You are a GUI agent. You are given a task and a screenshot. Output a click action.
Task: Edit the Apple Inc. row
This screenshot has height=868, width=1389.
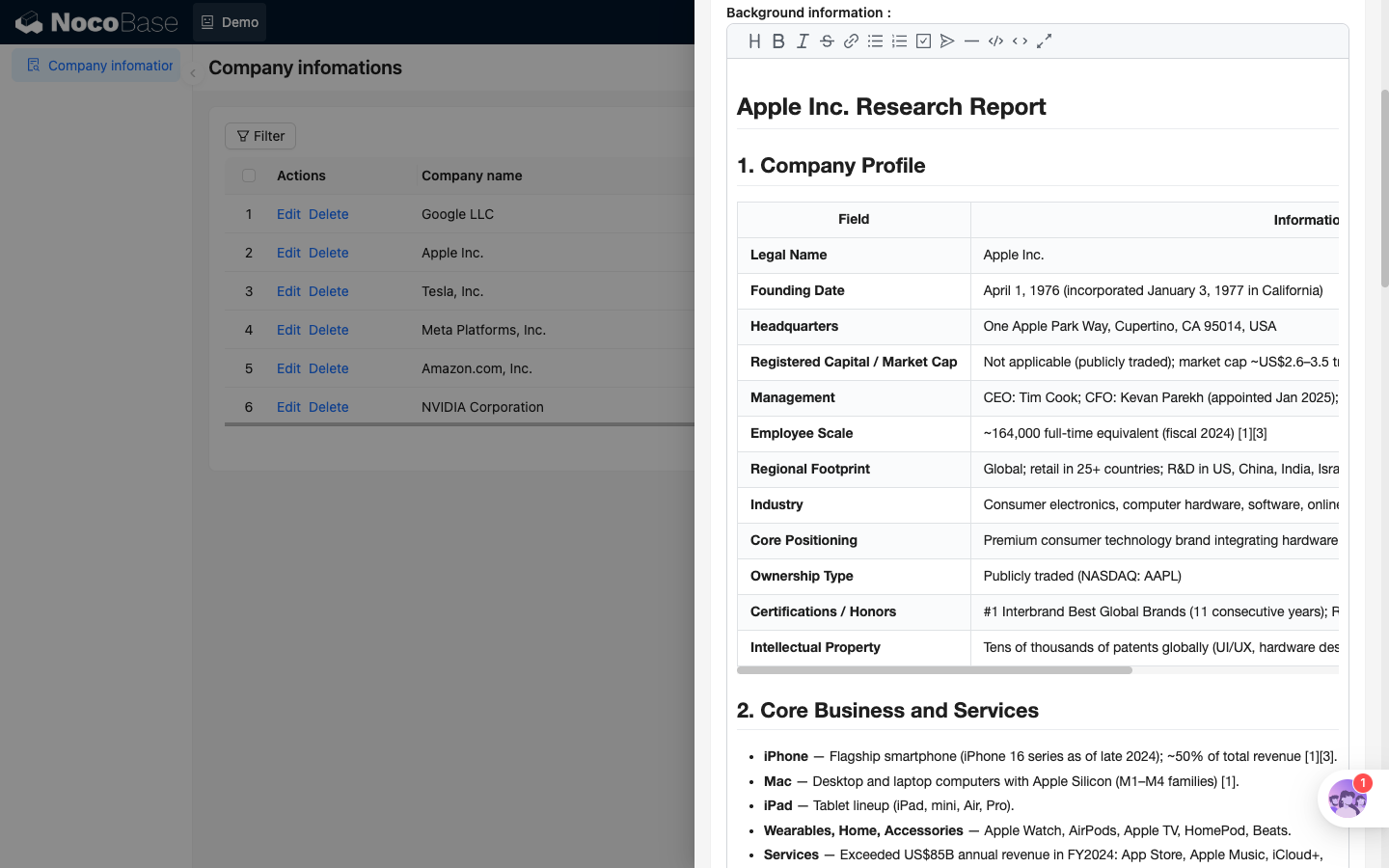point(288,253)
